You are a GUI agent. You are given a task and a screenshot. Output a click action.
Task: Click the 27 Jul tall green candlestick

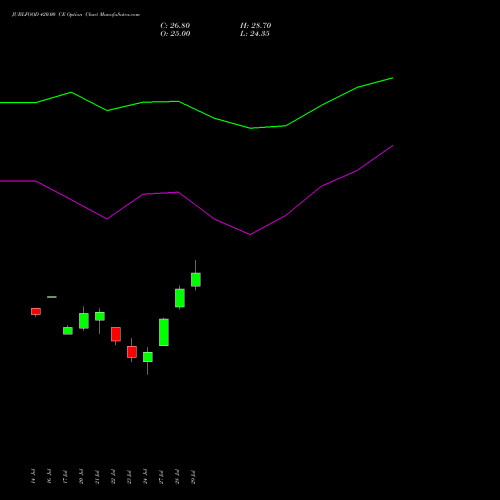click(164, 332)
